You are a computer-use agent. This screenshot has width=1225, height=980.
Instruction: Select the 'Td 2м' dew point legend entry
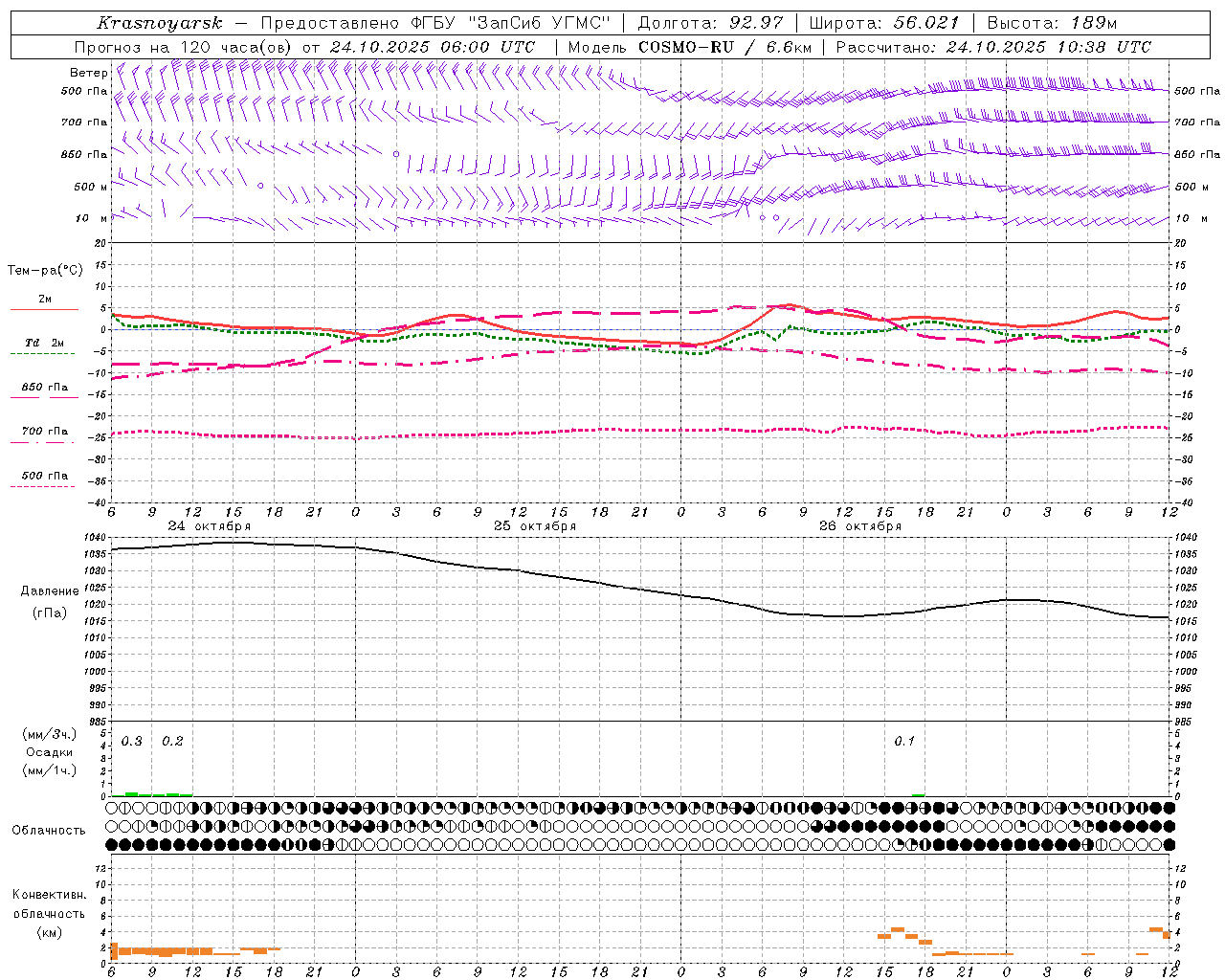pos(44,343)
